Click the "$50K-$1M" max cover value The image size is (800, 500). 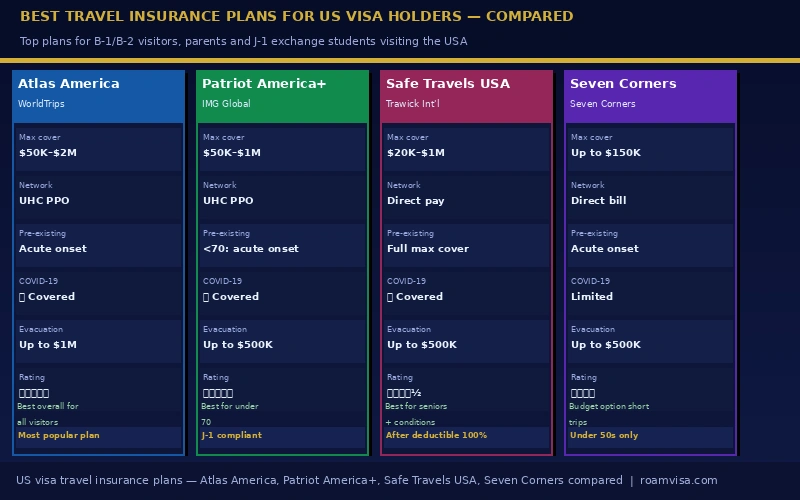pos(232,153)
